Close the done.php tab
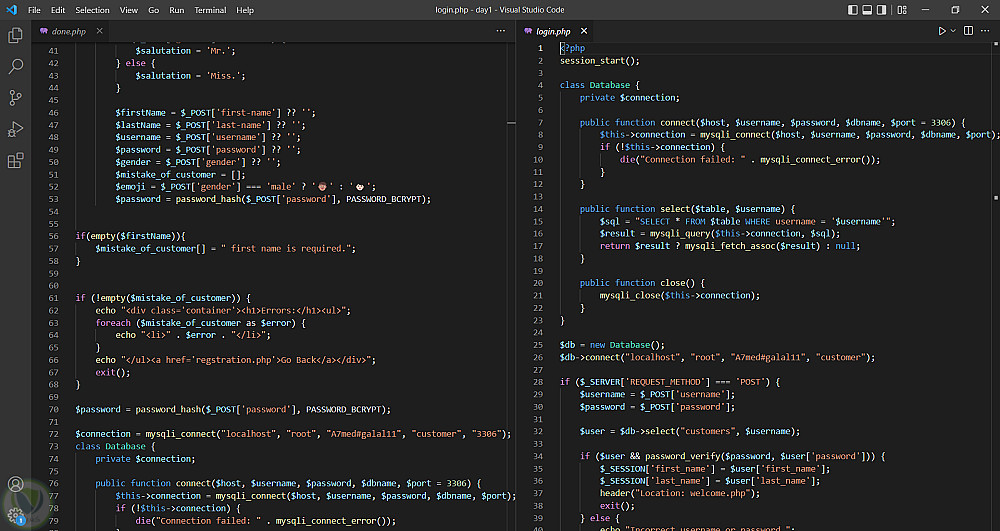This screenshot has height=531, width=1000. (100, 31)
